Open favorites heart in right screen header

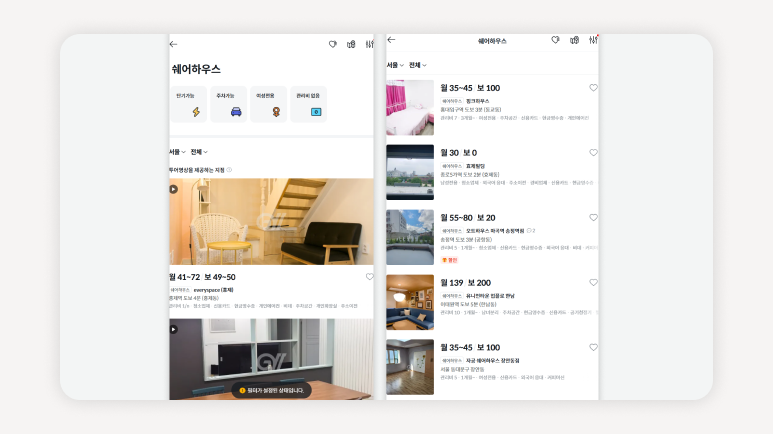tap(556, 40)
